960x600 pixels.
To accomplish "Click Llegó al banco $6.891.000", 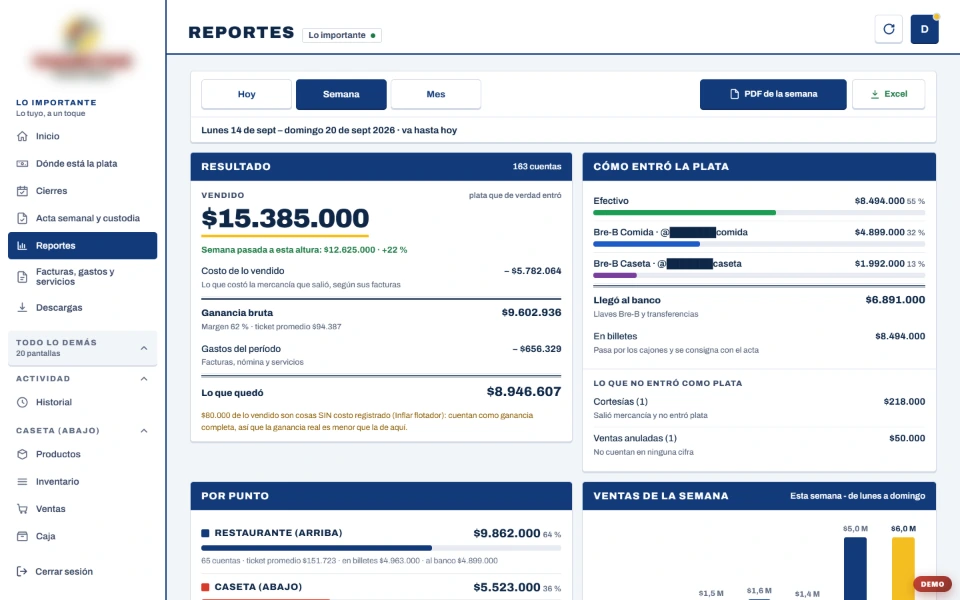I will [x=895, y=299].
